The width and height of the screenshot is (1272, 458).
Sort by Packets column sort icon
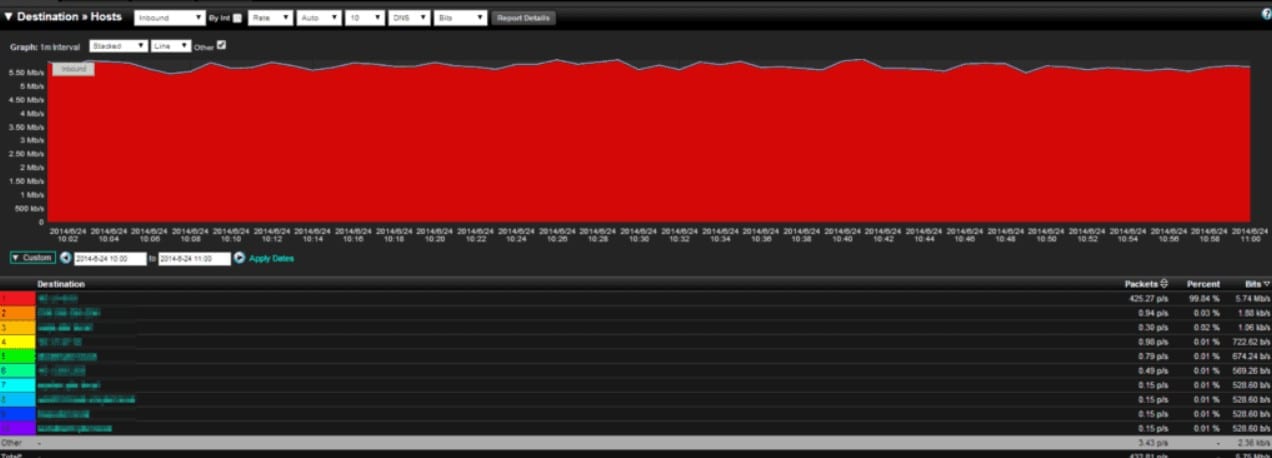tap(1163, 284)
